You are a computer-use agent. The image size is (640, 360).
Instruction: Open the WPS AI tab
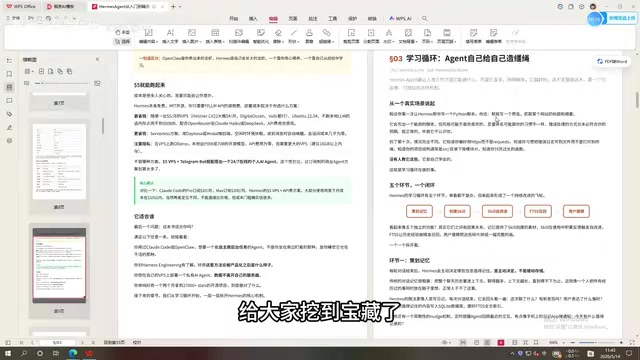coord(400,19)
